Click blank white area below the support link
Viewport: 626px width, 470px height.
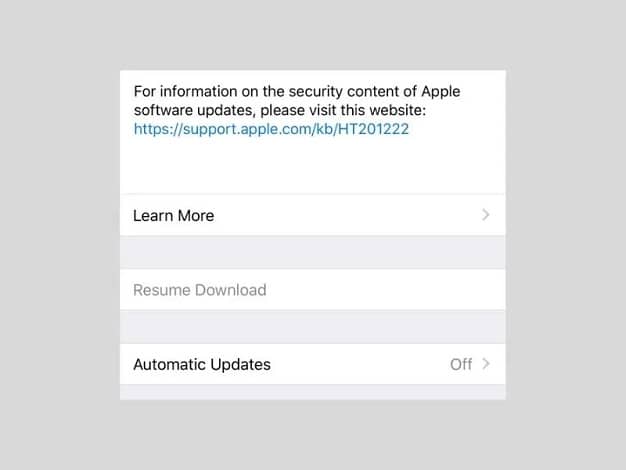tap(313, 166)
